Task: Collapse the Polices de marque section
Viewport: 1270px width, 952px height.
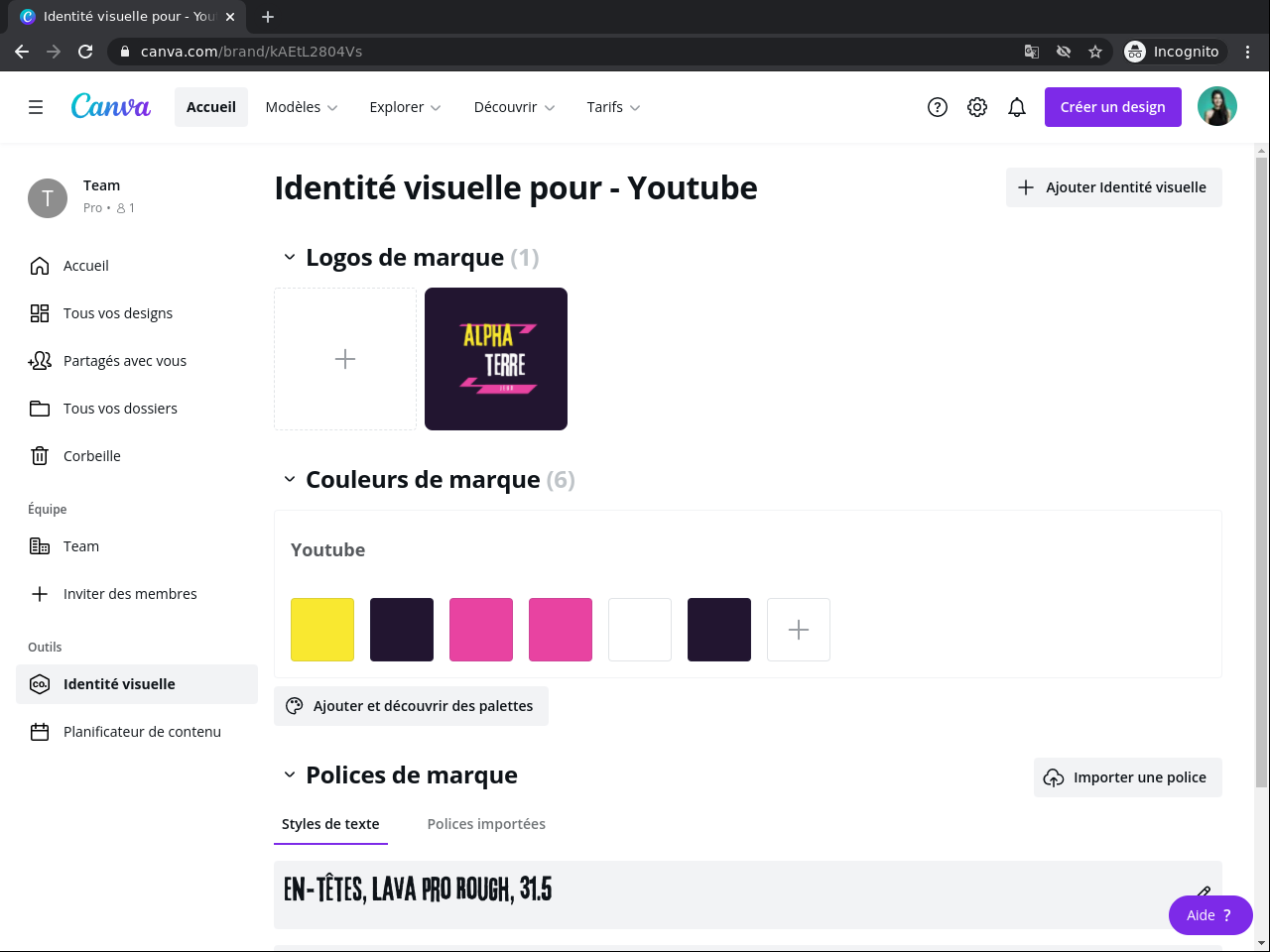Action: click(290, 775)
